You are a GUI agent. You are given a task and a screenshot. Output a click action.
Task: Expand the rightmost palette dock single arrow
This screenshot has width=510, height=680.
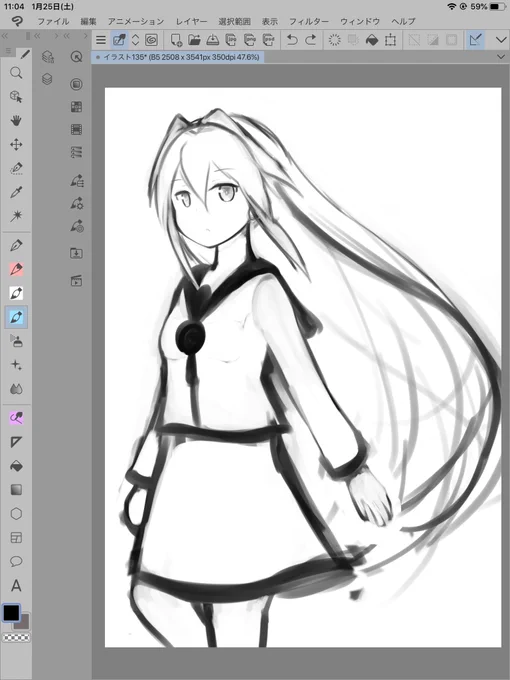(x=85, y=36)
